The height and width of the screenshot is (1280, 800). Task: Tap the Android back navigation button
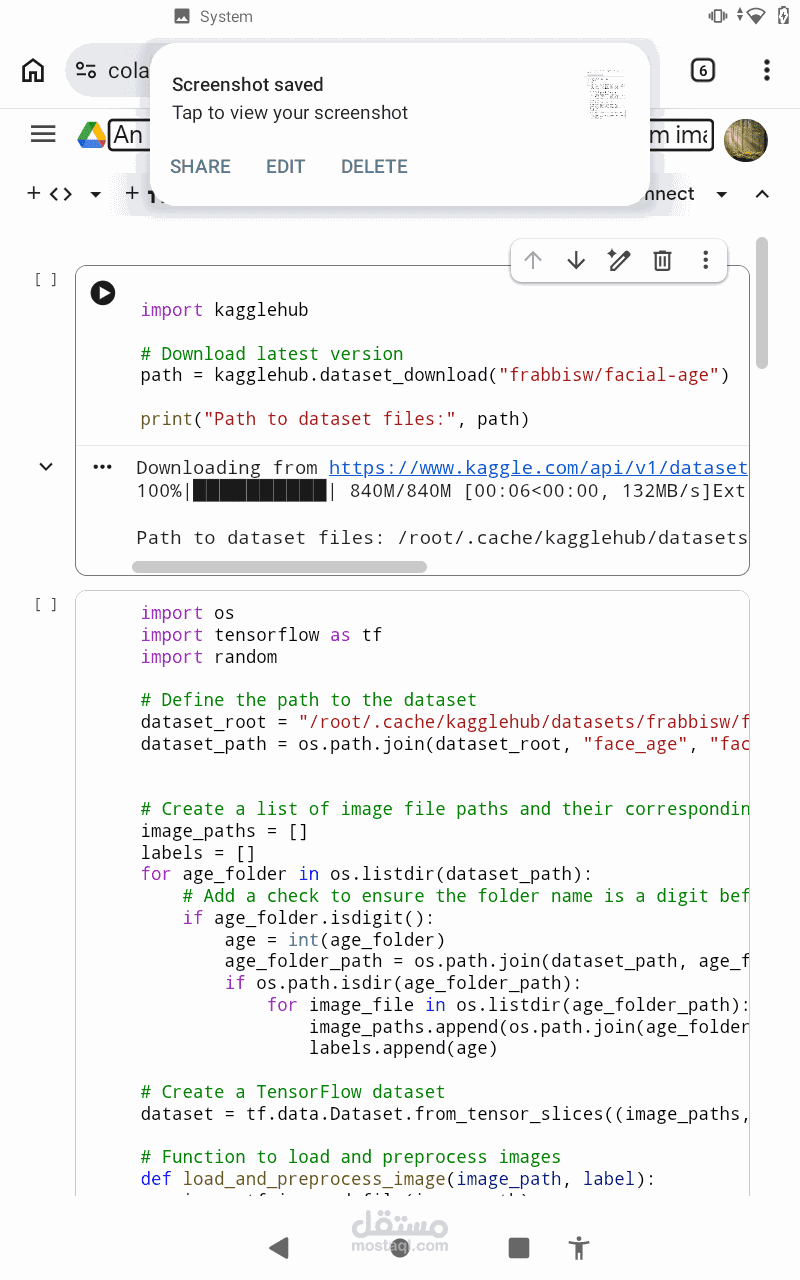279,1247
